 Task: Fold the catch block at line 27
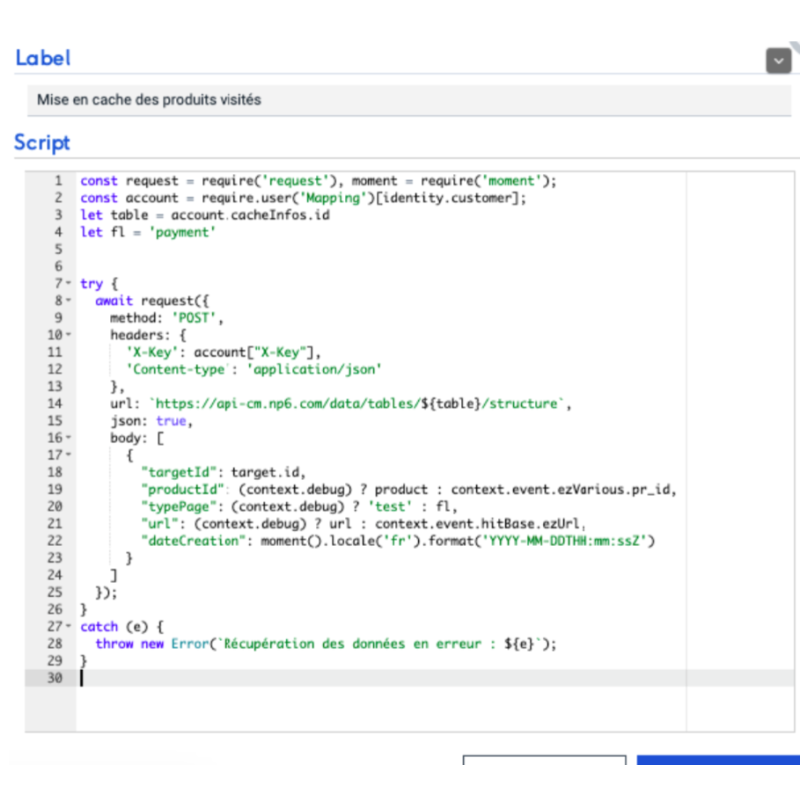coord(68,627)
